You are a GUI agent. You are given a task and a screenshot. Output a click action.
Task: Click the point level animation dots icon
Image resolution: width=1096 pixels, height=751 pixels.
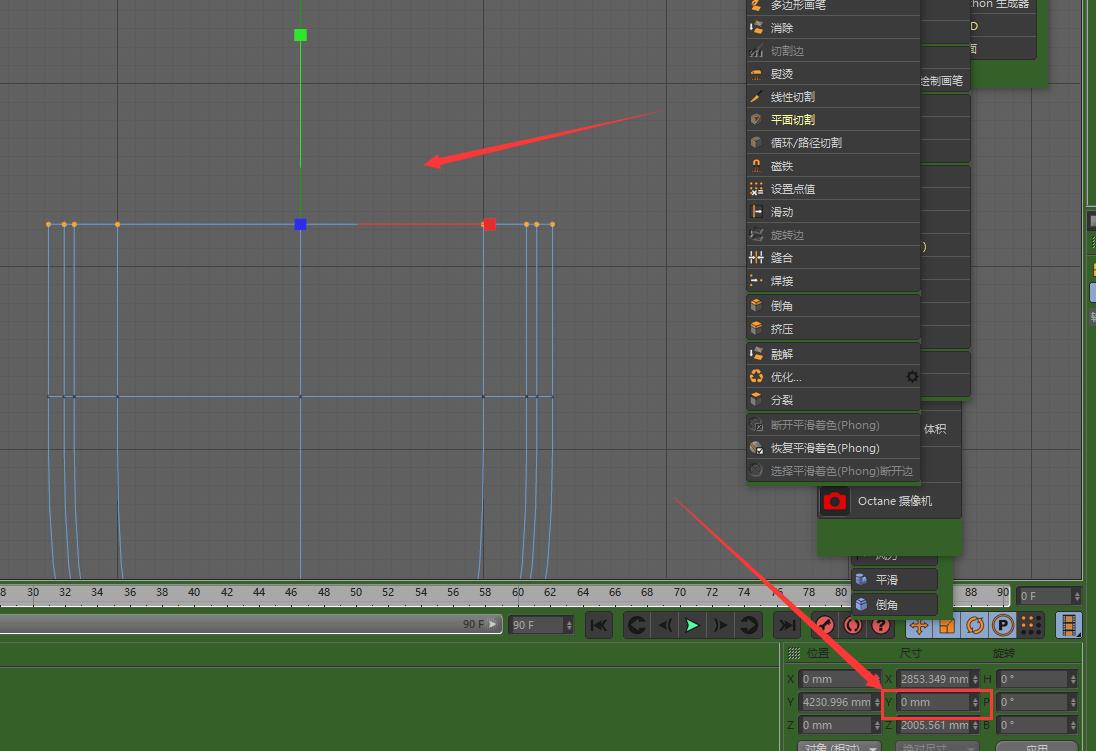coord(1031,626)
